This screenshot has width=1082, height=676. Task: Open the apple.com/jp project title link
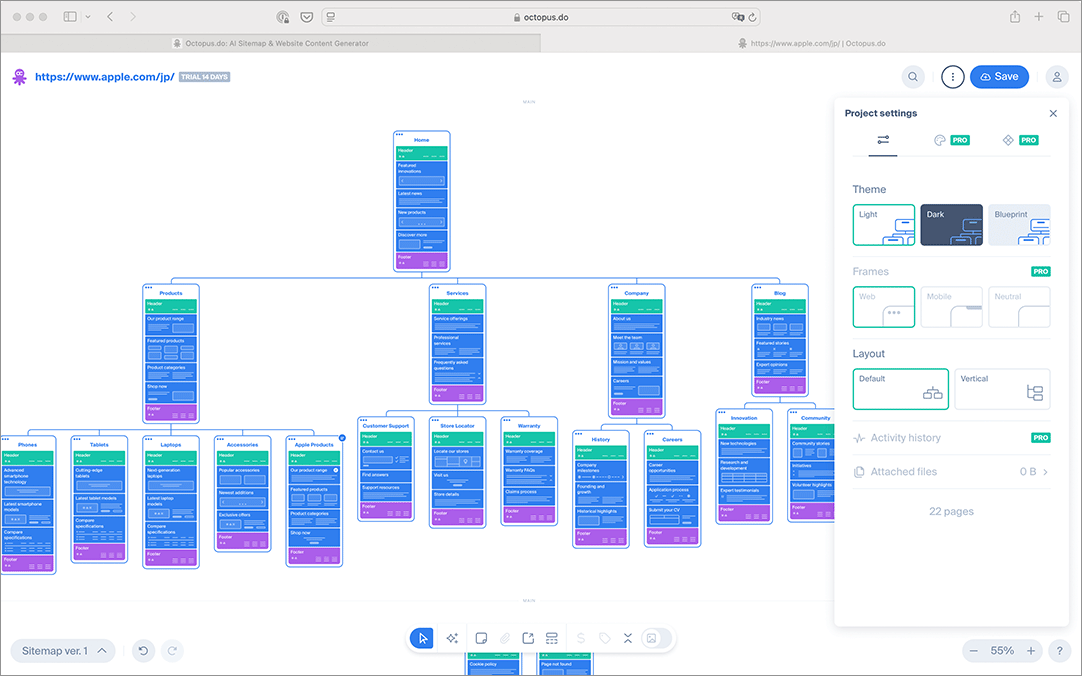105,77
